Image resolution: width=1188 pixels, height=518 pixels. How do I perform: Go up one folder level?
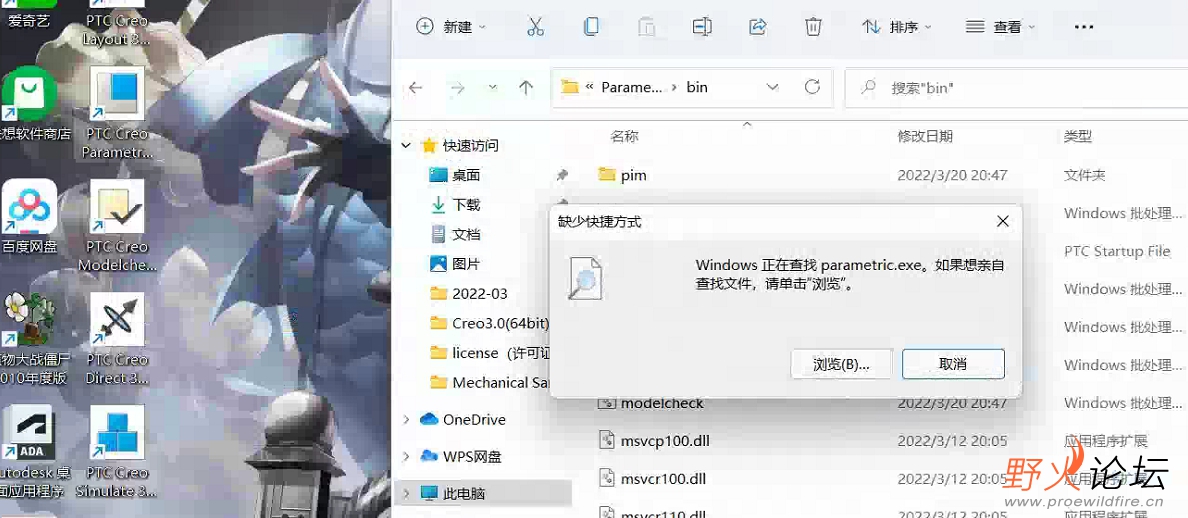click(526, 88)
